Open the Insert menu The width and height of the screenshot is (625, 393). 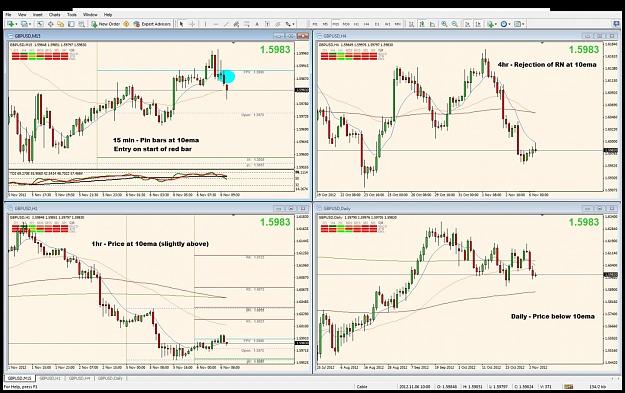point(38,15)
